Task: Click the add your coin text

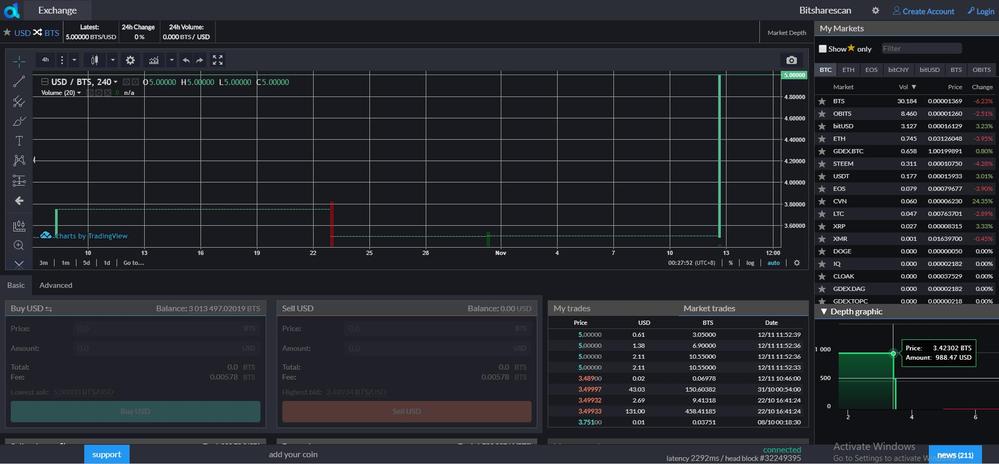Action: pos(293,454)
